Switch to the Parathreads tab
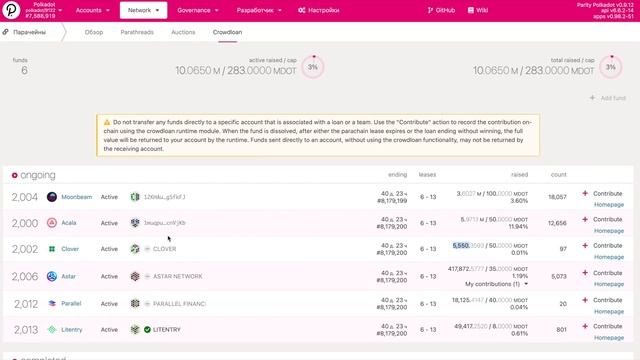The width and height of the screenshot is (640, 360). tap(137, 32)
